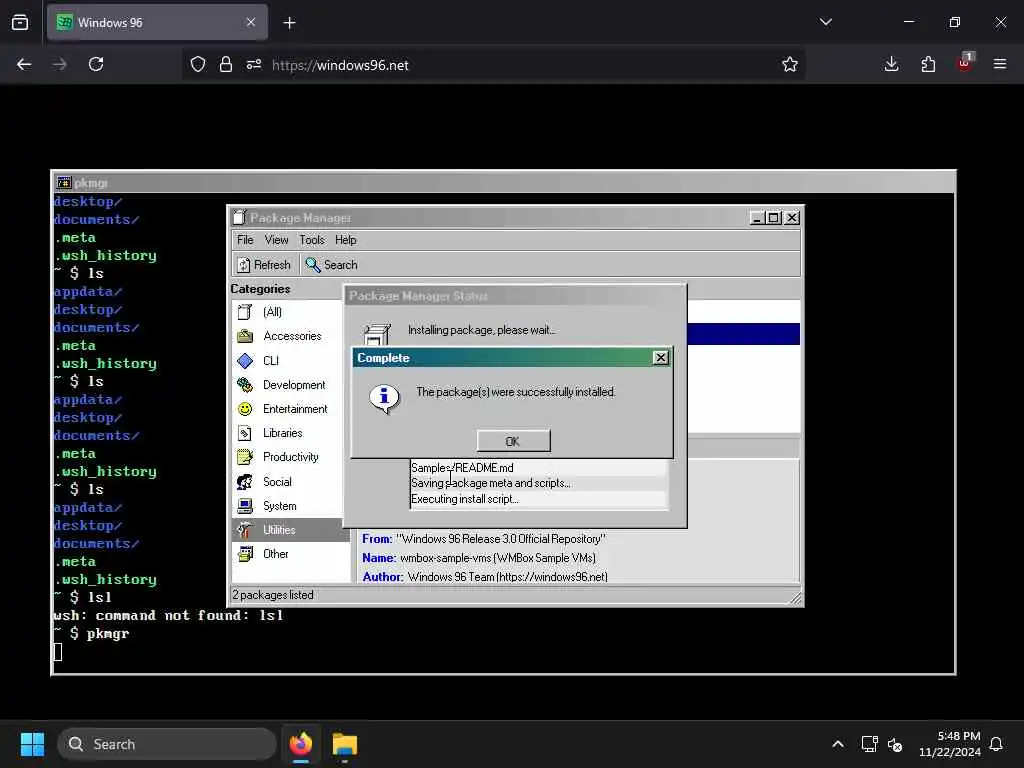Go back in browser history
The width and height of the screenshot is (1024, 768).
(24, 64)
